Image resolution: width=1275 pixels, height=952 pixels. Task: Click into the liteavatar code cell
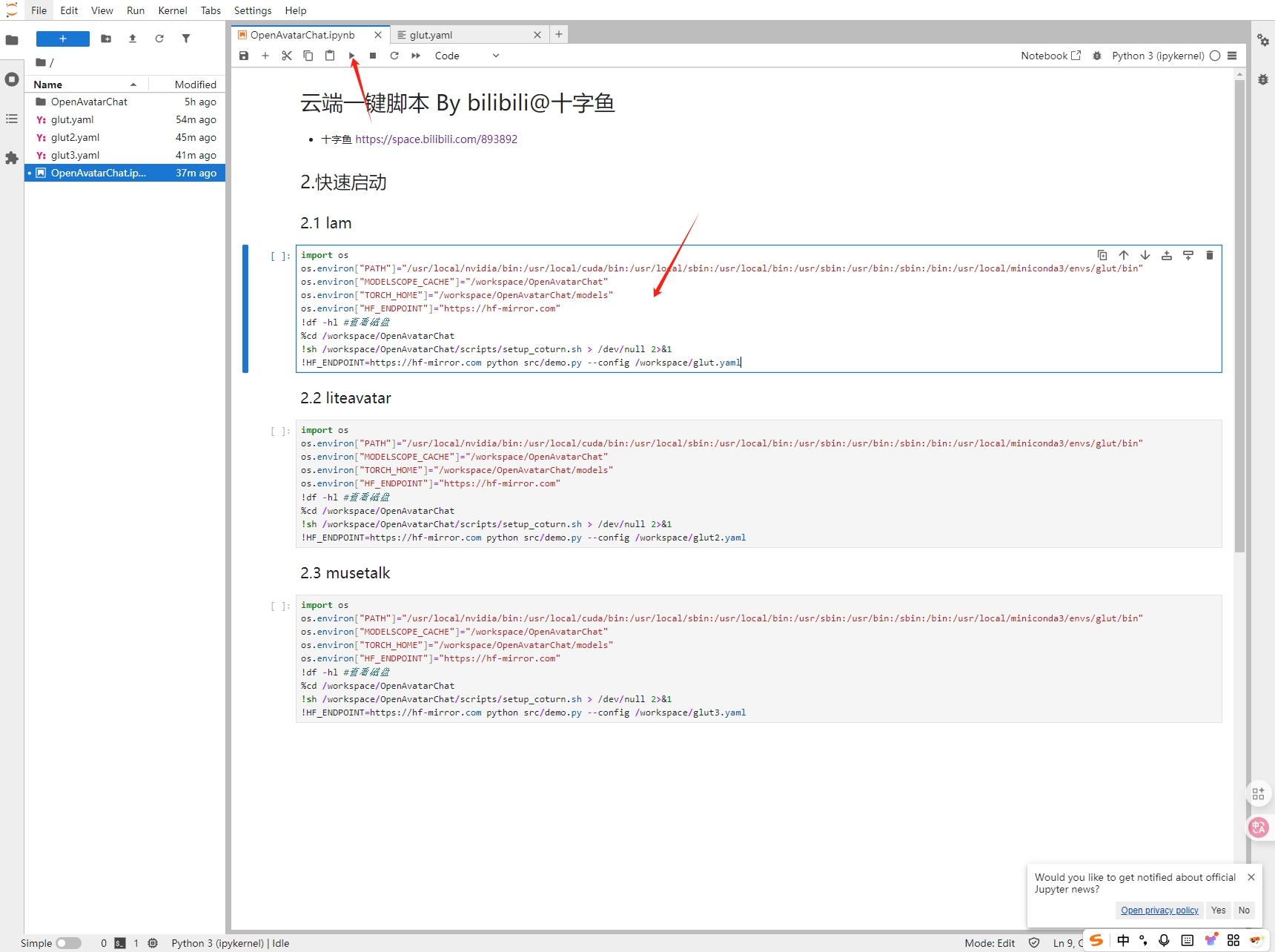(x=758, y=483)
